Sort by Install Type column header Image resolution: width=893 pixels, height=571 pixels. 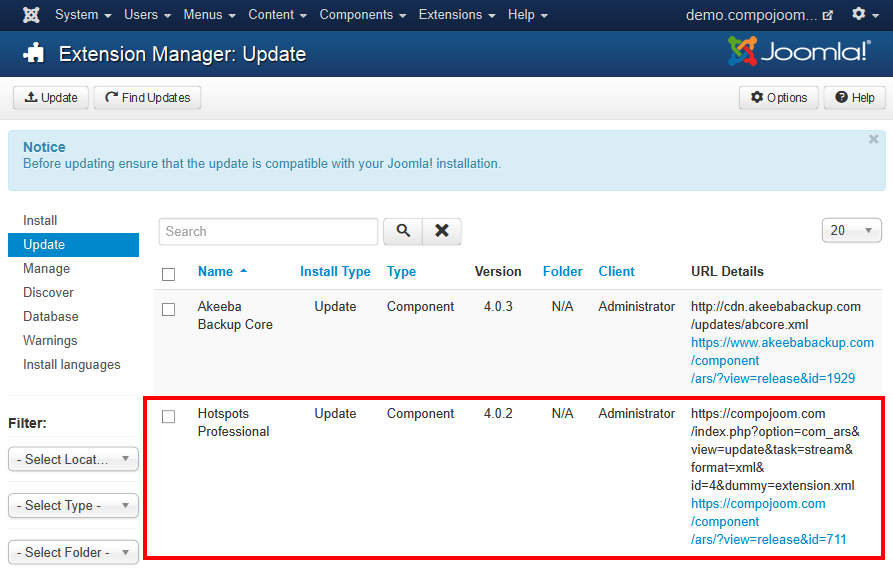click(335, 272)
